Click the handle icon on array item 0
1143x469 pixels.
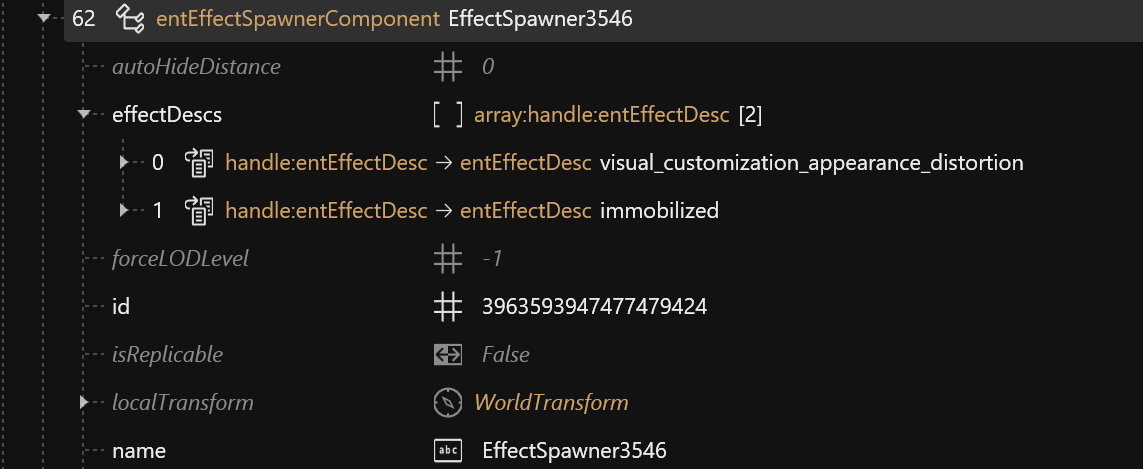[199, 163]
